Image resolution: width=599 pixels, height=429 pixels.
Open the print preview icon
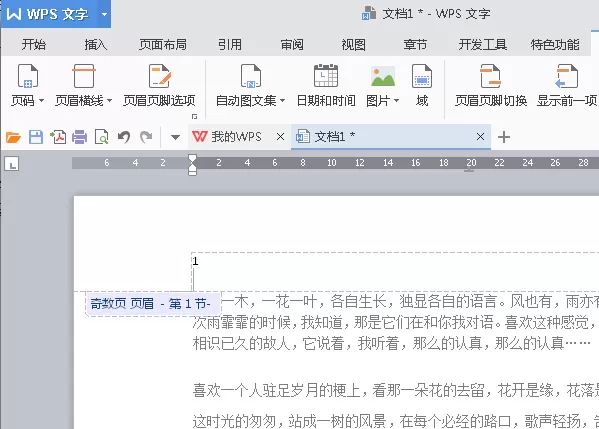click(x=102, y=137)
